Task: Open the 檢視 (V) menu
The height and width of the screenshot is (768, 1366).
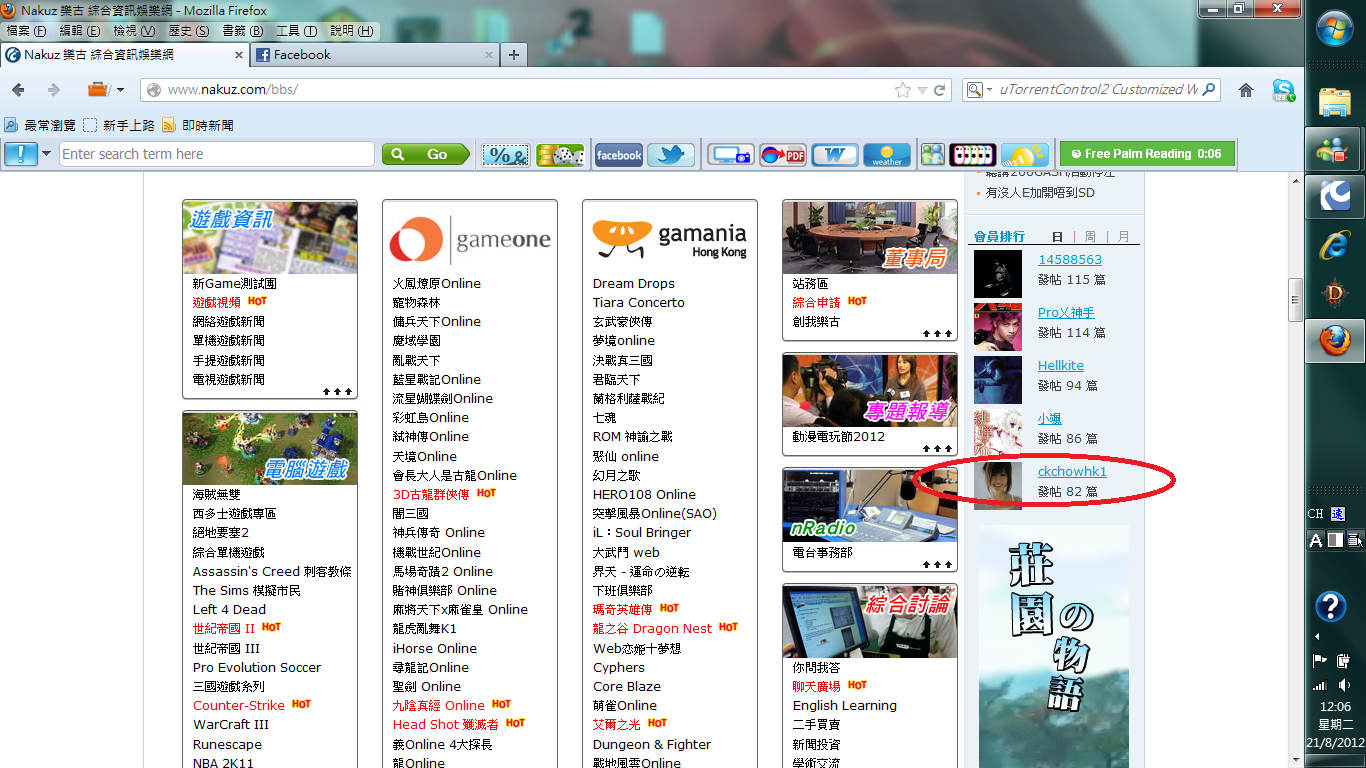Action: point(134,31)
